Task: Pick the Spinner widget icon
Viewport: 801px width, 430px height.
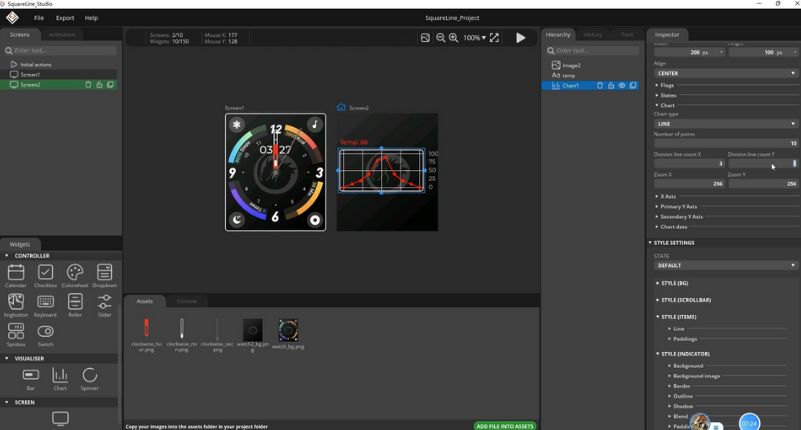Action: [90, 376]
